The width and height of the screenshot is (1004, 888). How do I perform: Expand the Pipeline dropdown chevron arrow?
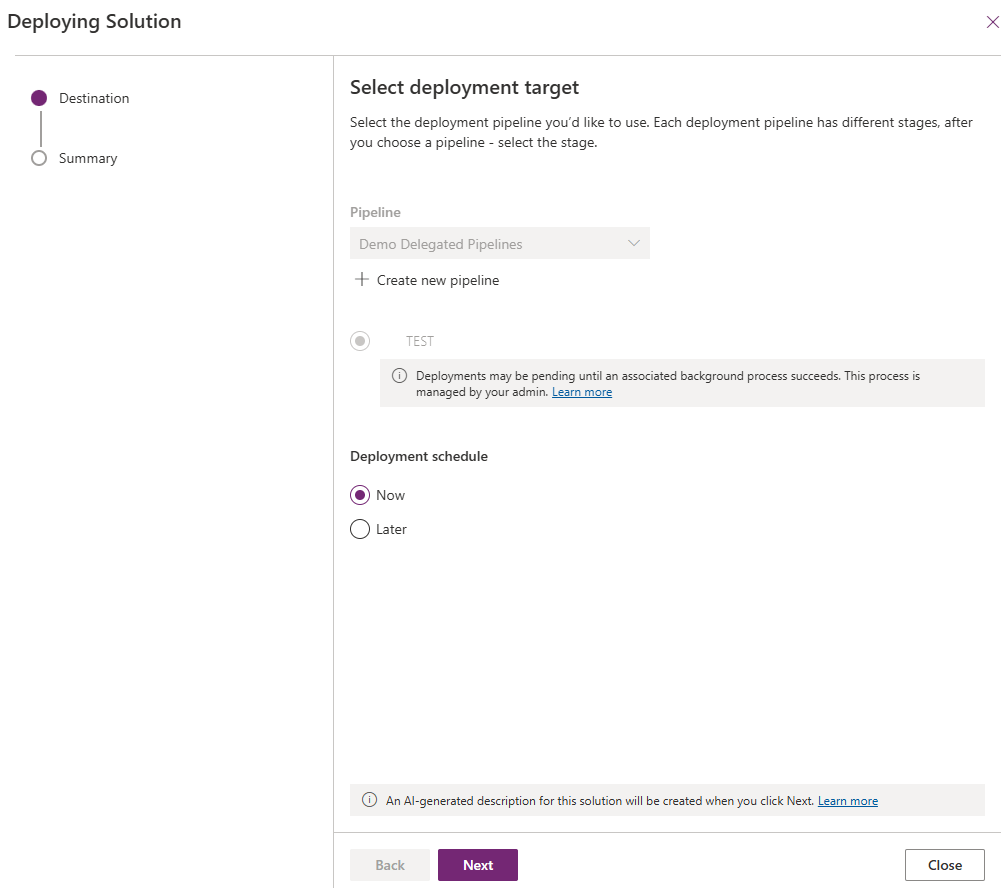click(x=633, y=244)
